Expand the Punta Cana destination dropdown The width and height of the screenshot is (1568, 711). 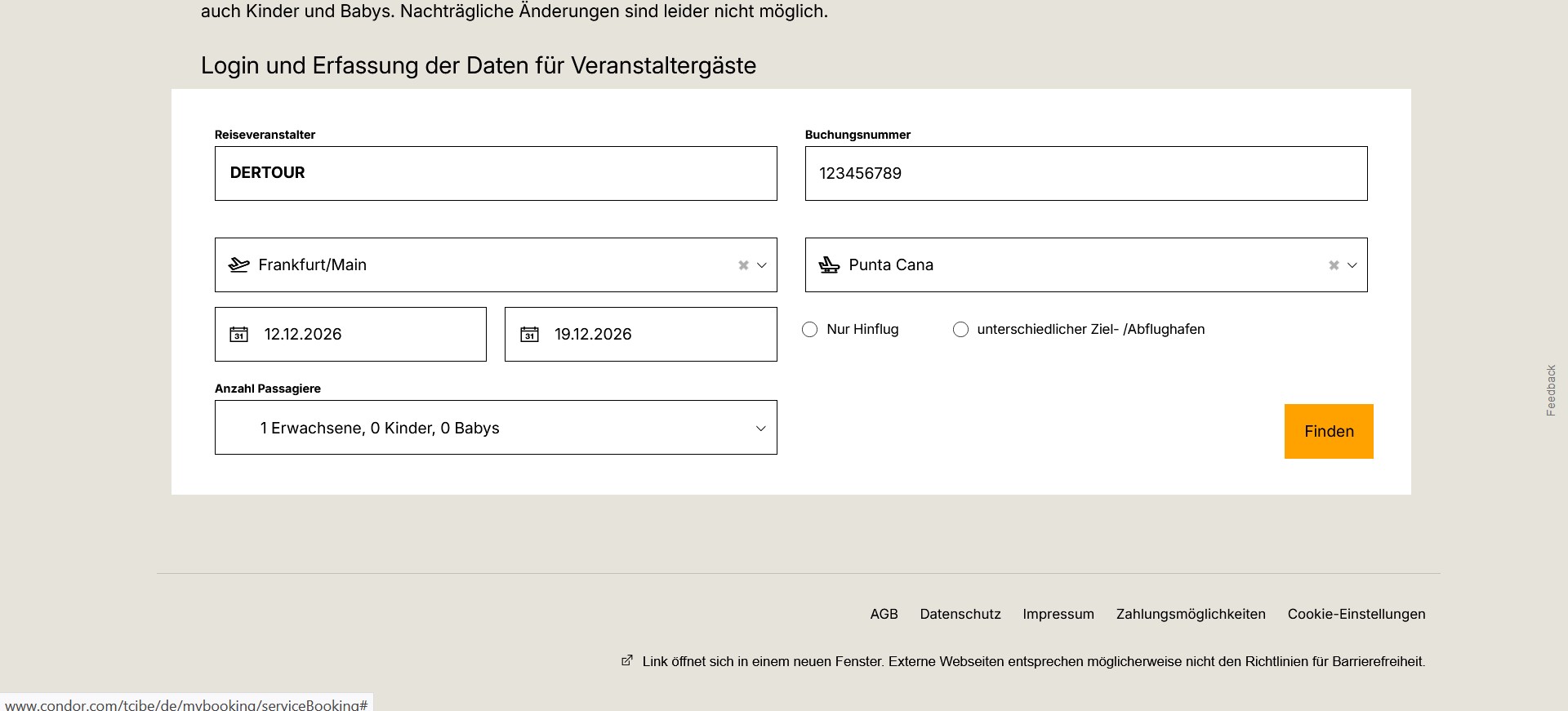coord(1352,265)
